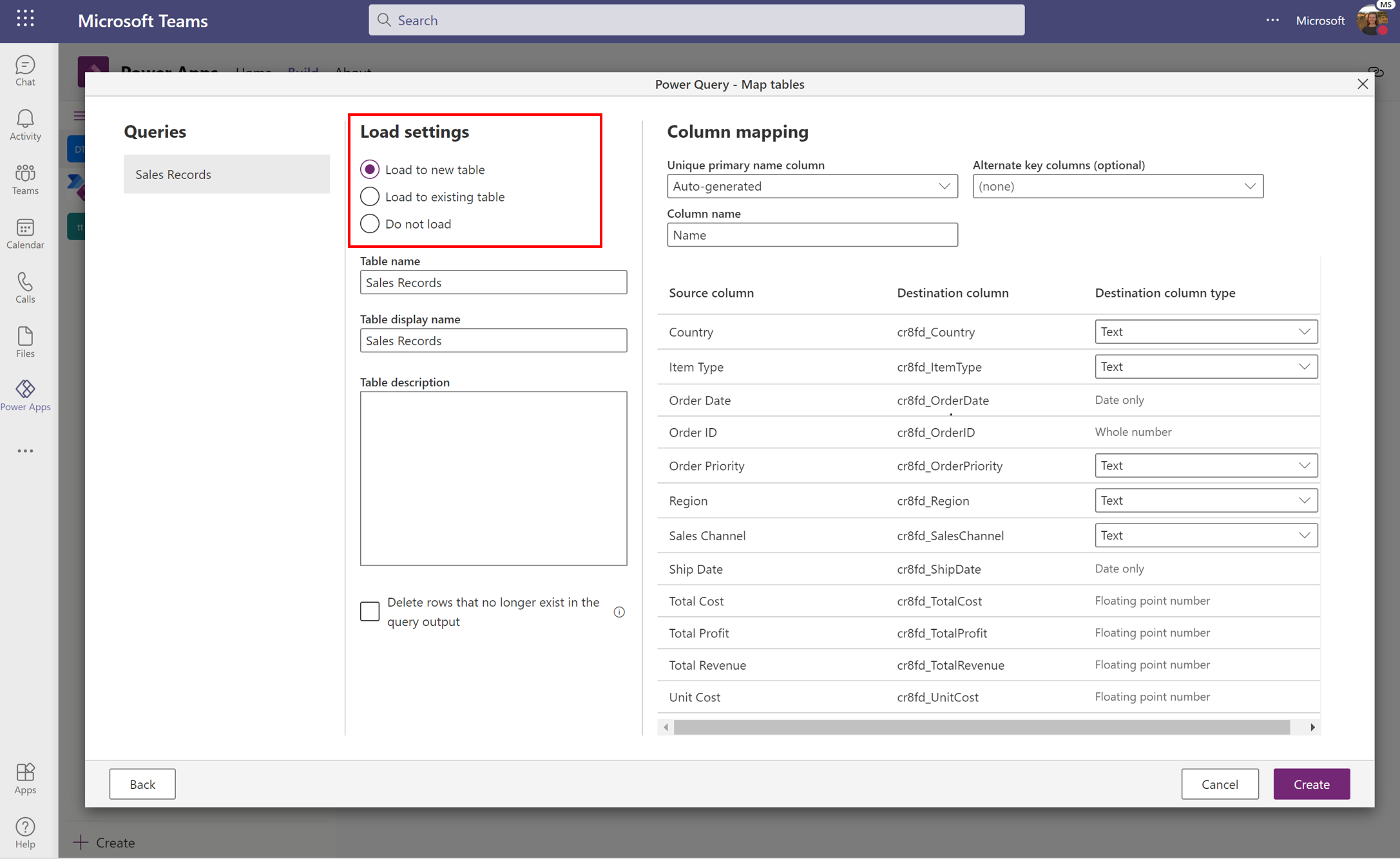Click the Table name input field
This screenshot has height=859, width=1400.
[494, 282]
